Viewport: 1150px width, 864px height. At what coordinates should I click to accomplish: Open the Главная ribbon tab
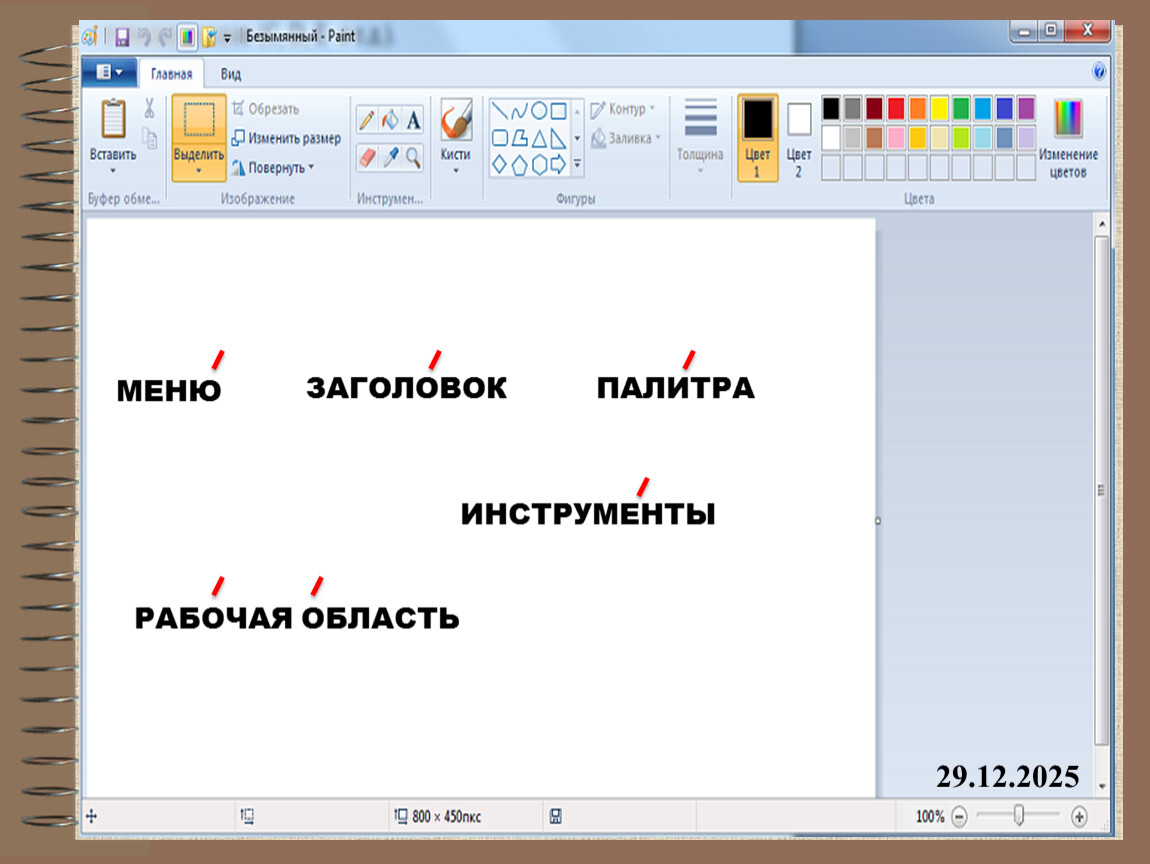point(171,74)
